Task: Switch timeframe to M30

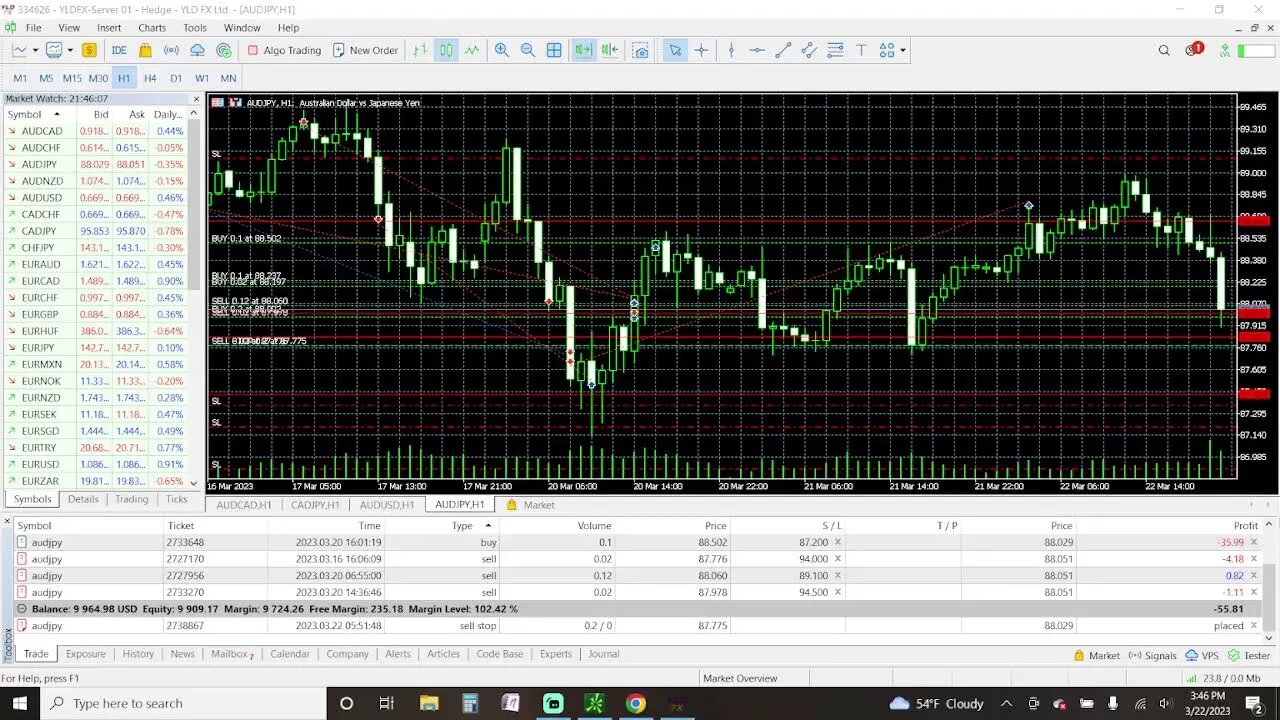Action: click(98, 78)
